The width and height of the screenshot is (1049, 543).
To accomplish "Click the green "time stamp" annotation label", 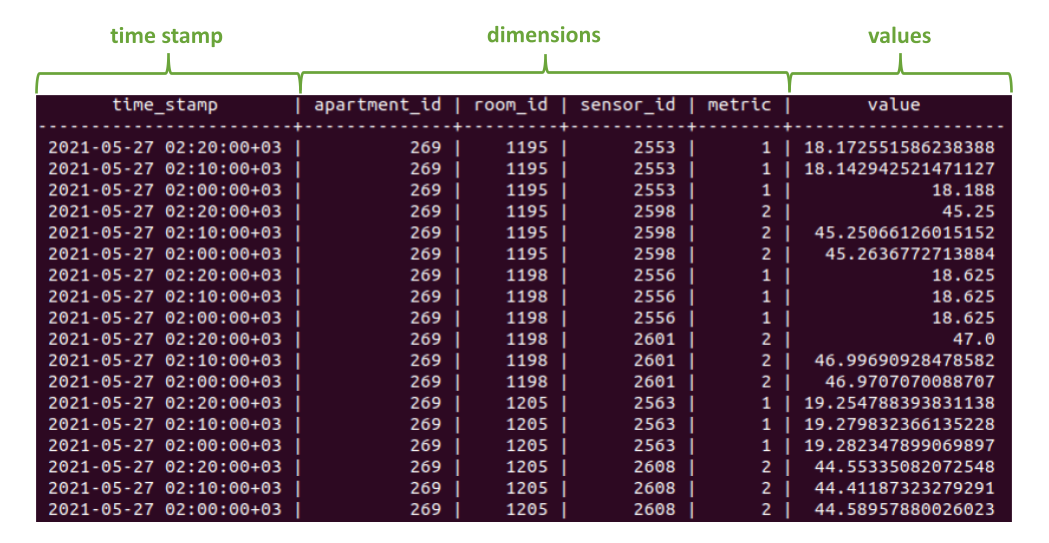I will coord(166,36).
